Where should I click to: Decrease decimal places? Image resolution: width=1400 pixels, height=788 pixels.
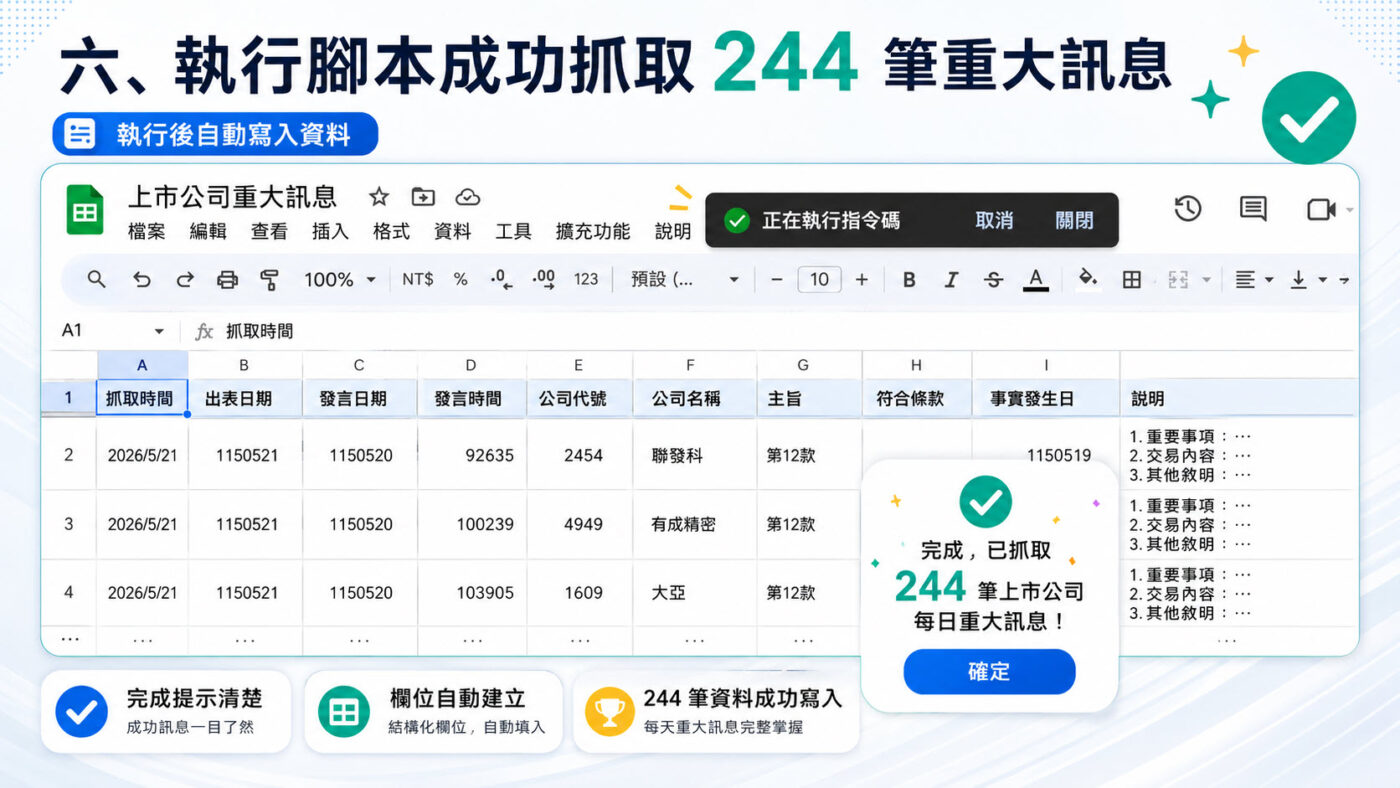502,280
